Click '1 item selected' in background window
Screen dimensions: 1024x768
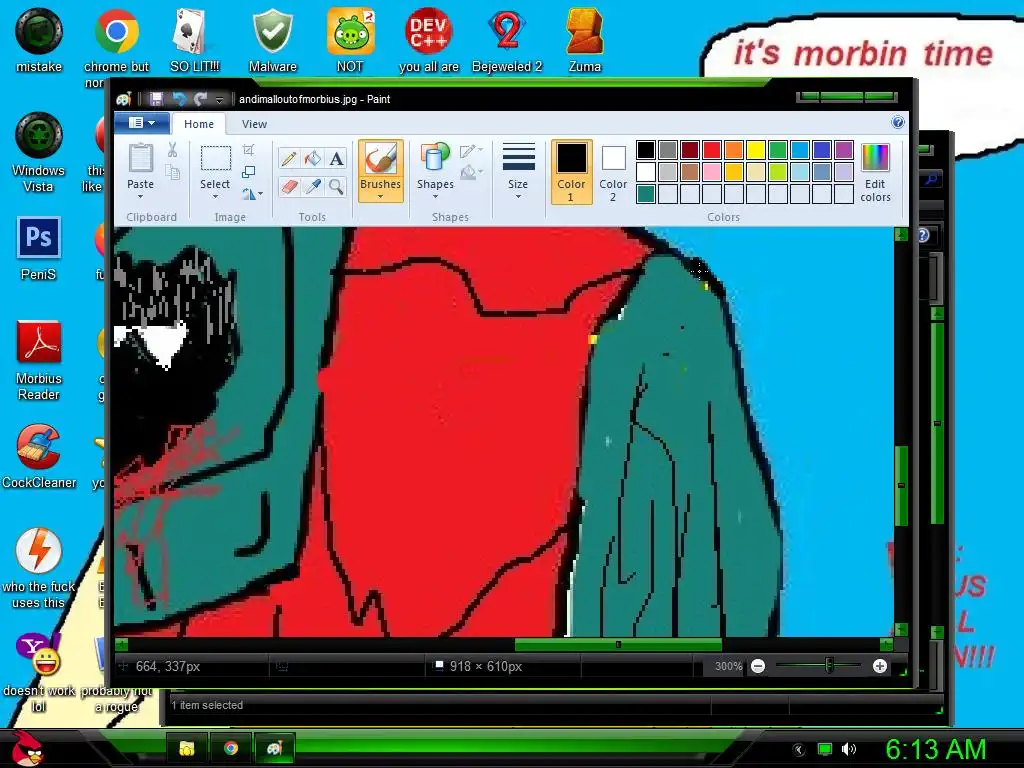pyautogui.click(x=207, y=705)
